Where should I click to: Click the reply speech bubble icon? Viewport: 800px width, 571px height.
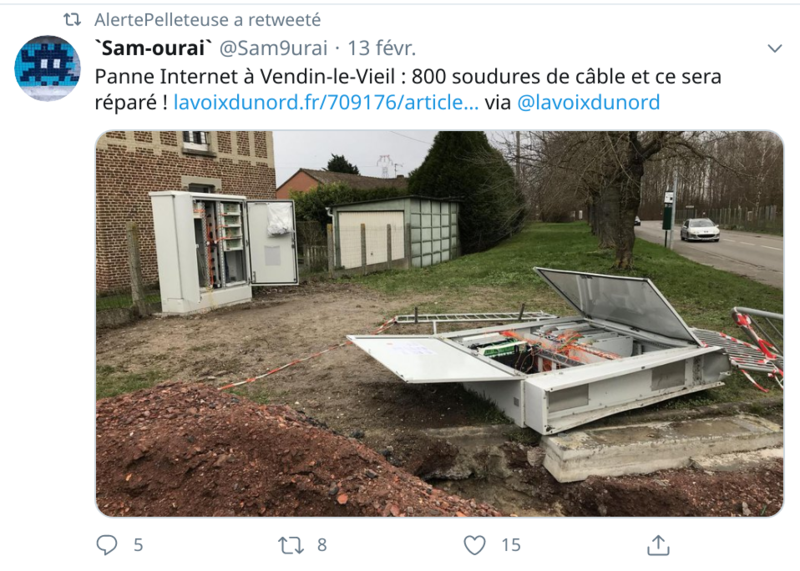(107, 544)
